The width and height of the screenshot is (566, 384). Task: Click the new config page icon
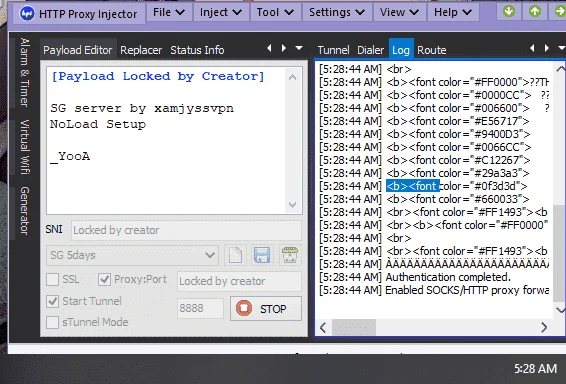[x=235, y=255]
